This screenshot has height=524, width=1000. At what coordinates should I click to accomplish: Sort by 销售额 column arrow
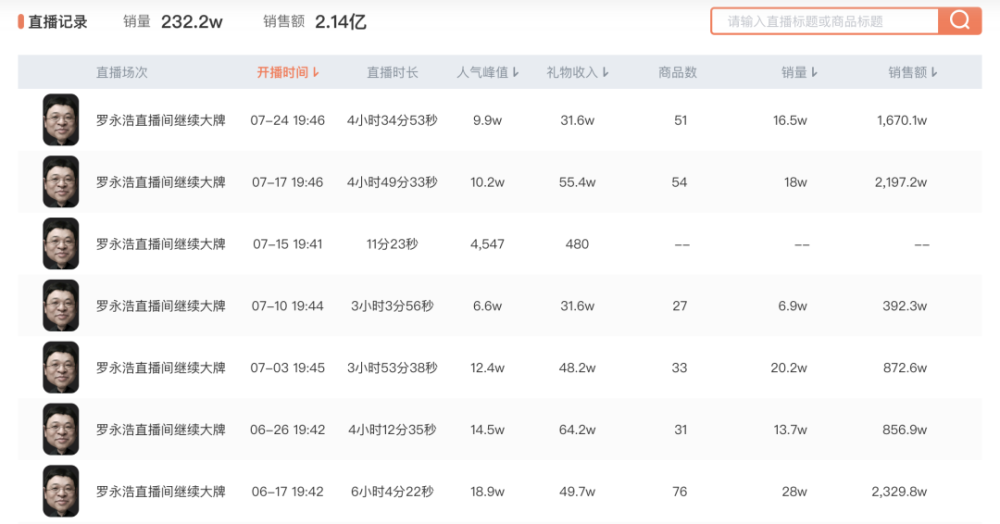coord(934,73)
